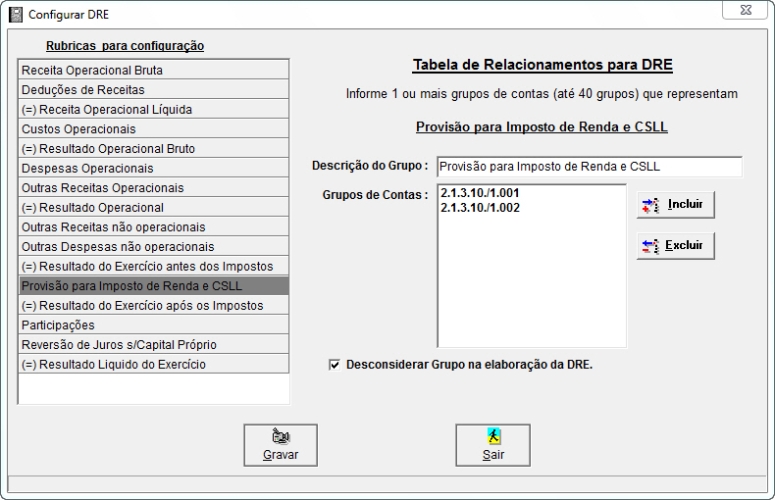Select Deduções de Receitas rubric
Image resolution: width=775 pixels, height=500 pixels.
[x=153, y=89]
